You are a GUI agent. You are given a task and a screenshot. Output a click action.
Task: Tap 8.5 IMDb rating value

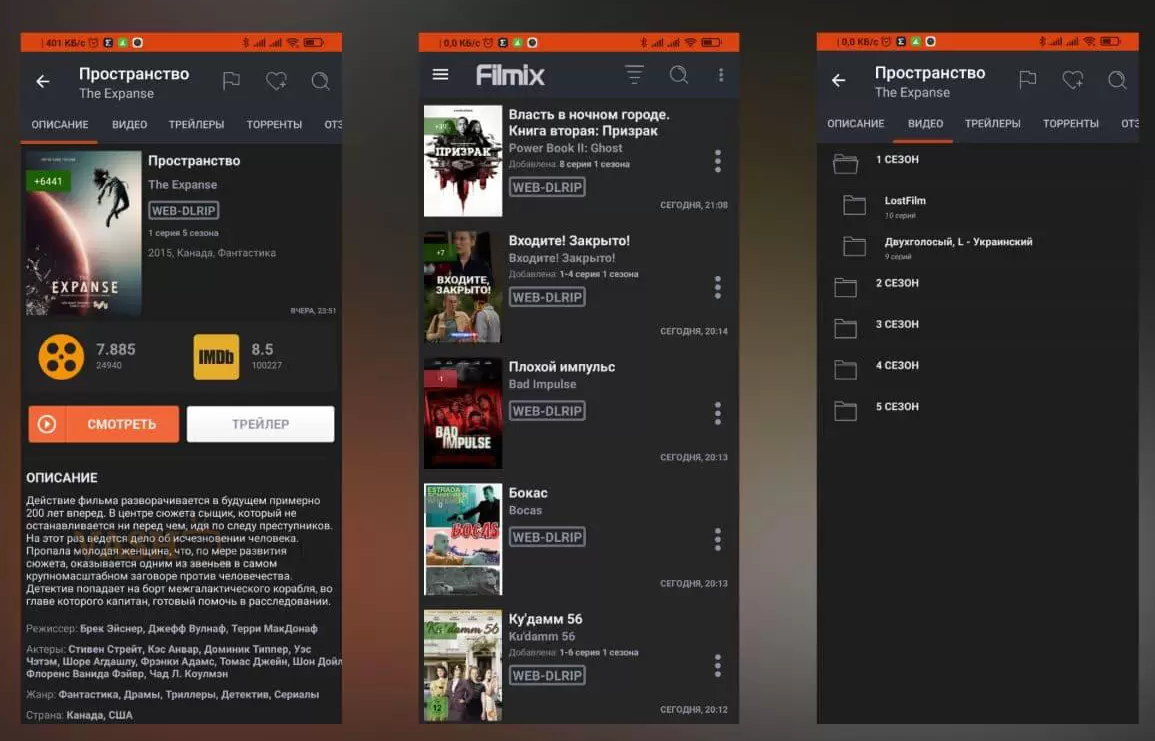point(262,349)
